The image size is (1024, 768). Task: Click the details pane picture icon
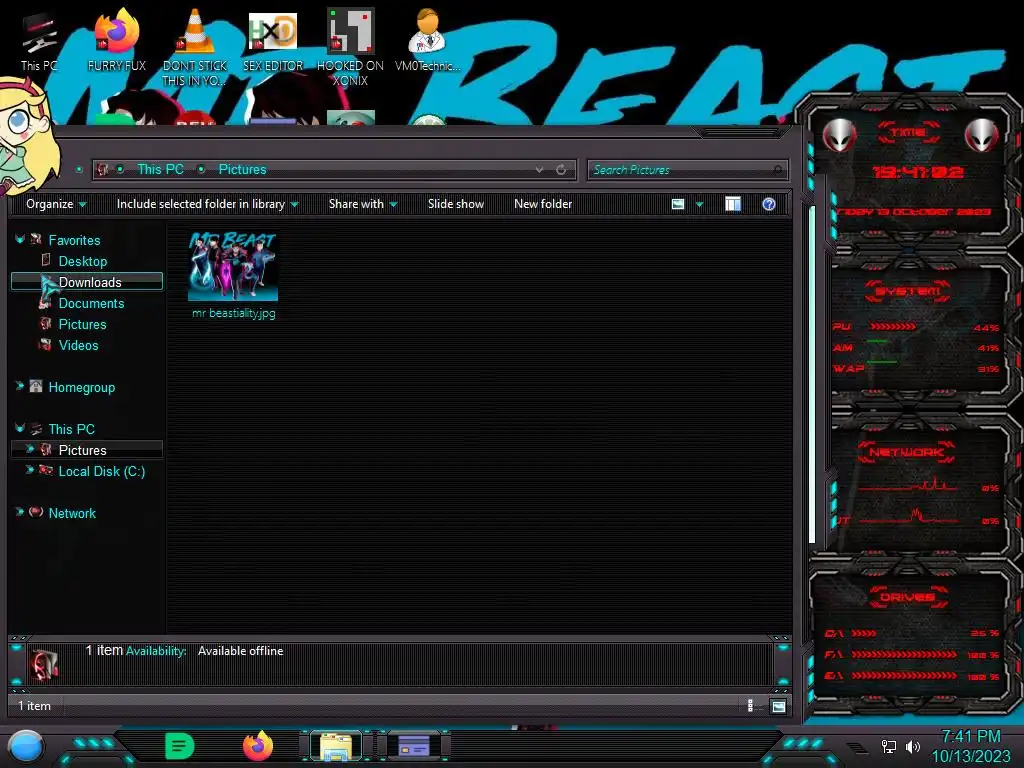tap(44, 664)
